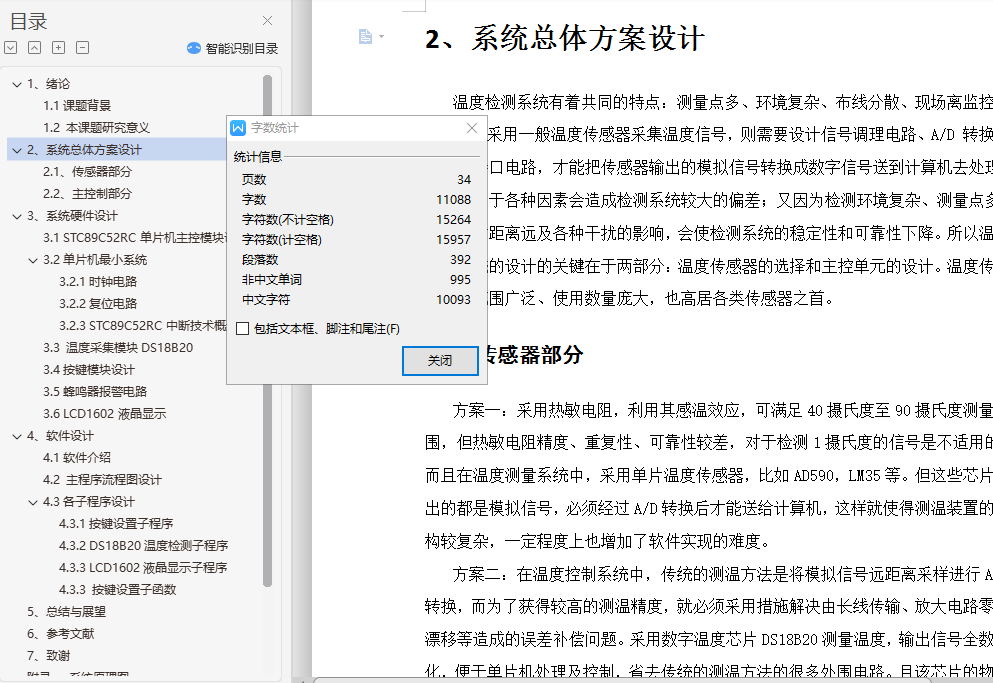Go to 1.1 课题背景 in outline
Screen dimensions: 993x683
coord(77,106)
